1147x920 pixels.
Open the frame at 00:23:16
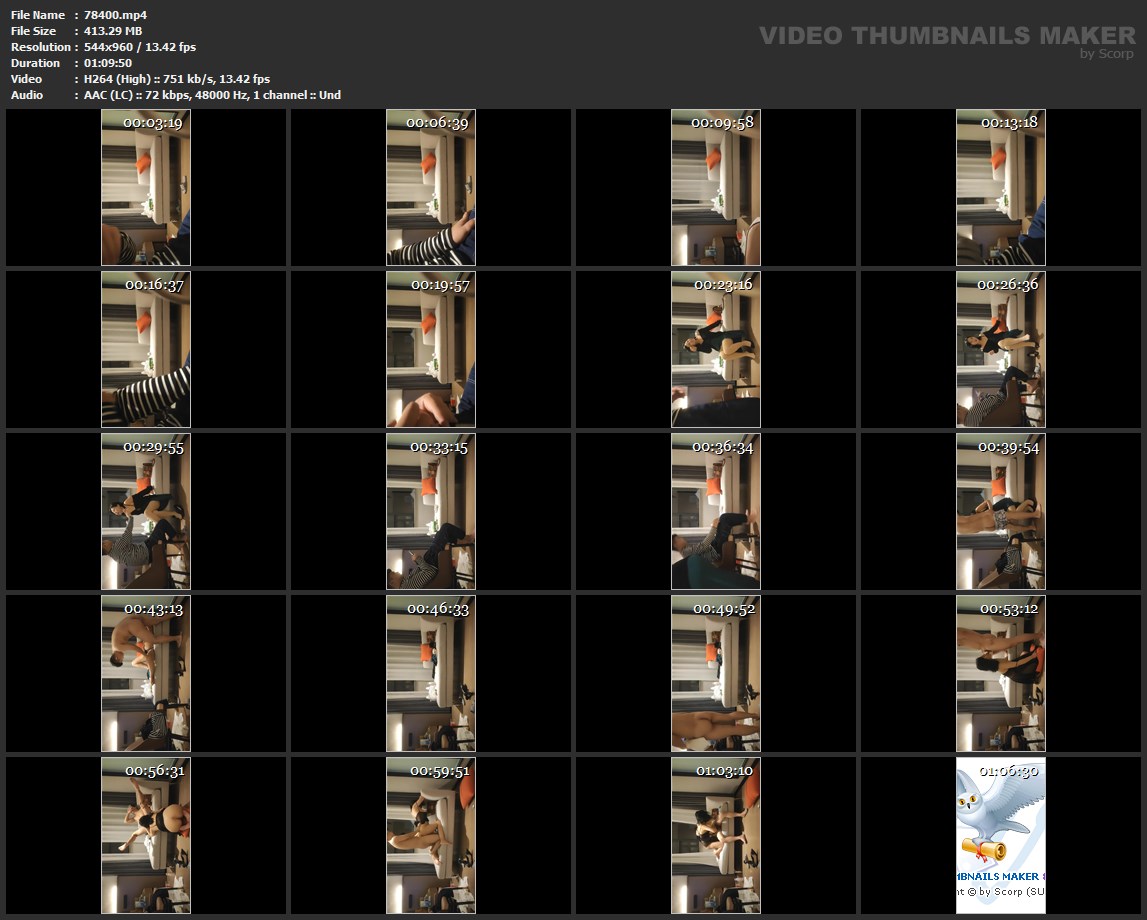click(716, 350)
